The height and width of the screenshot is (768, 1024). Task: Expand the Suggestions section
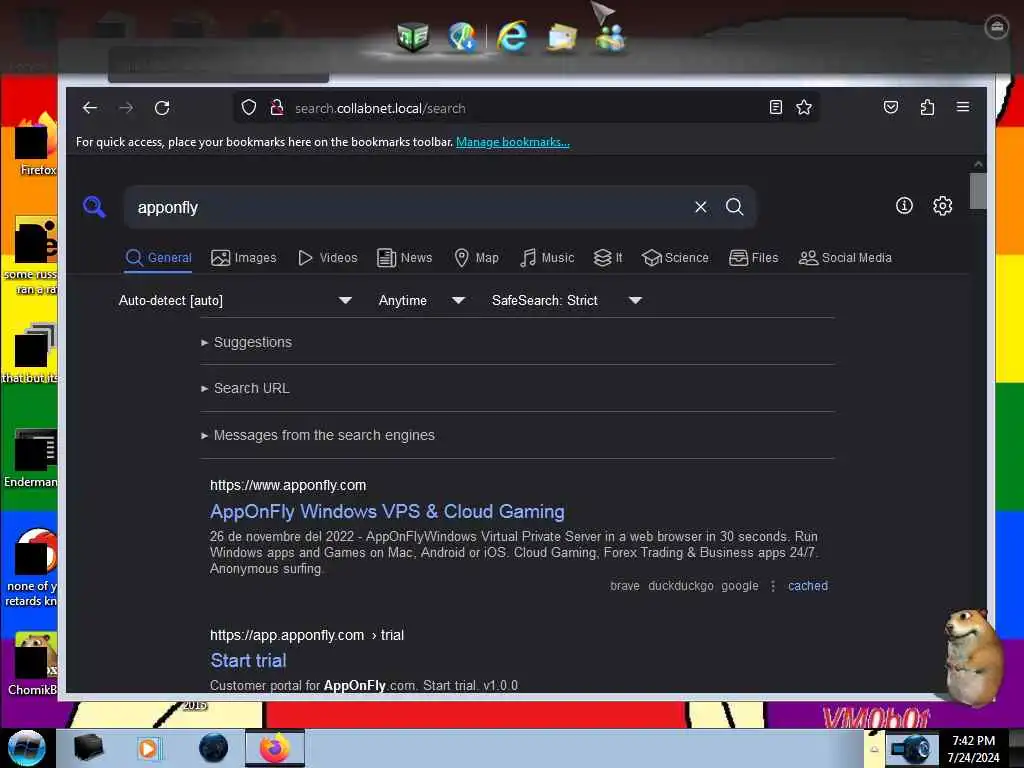point(253,342)
